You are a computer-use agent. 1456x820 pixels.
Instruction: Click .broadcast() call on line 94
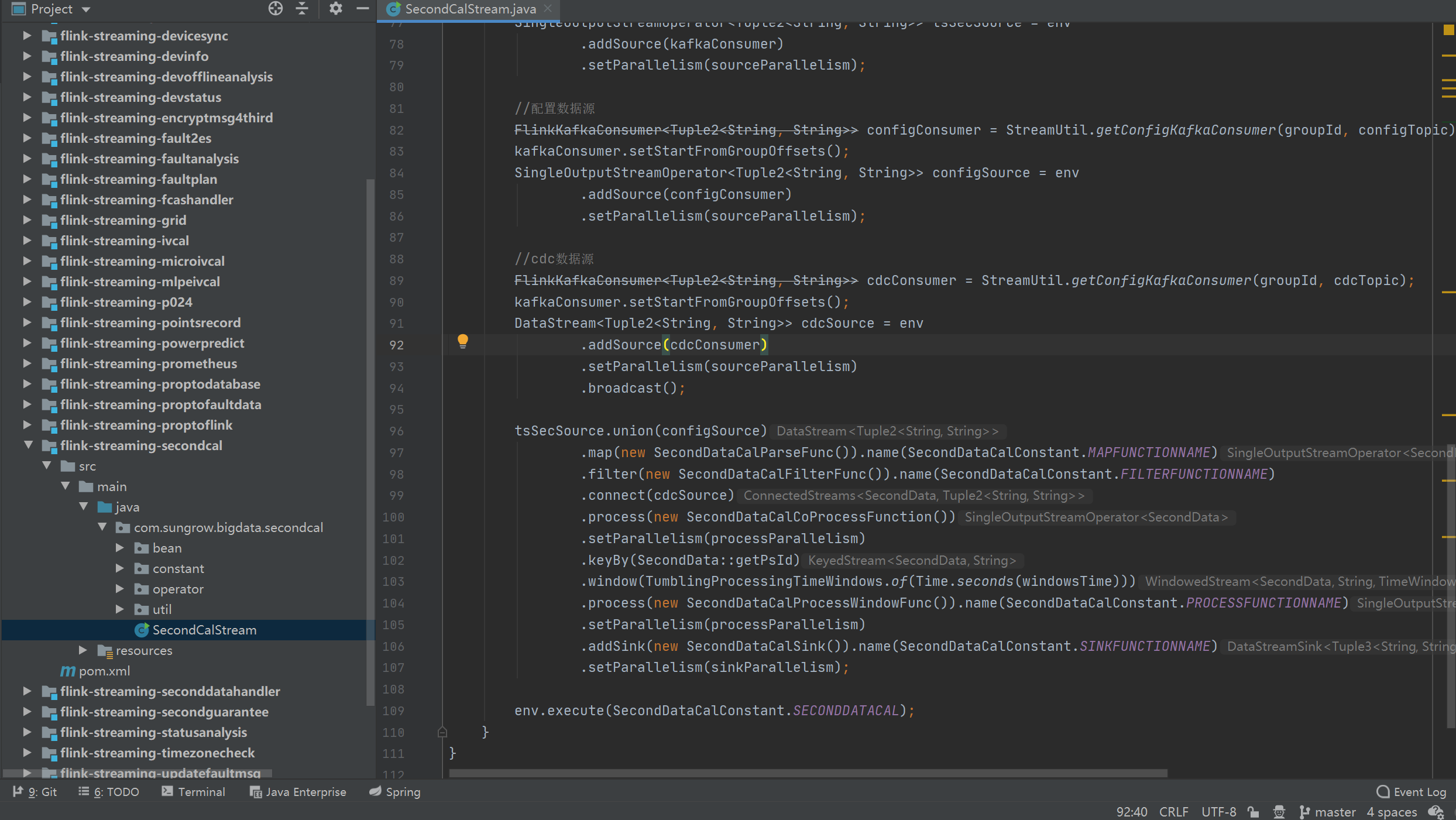[629, 388]
